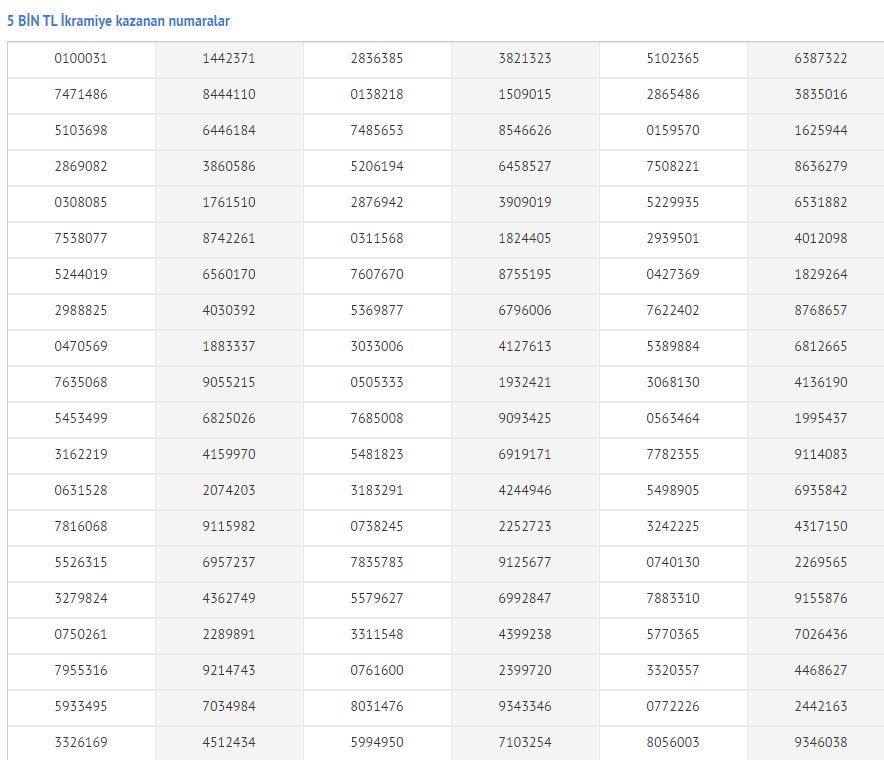Click on number 0427369
This screenshot has height=760, width=884.
point(673,275)
